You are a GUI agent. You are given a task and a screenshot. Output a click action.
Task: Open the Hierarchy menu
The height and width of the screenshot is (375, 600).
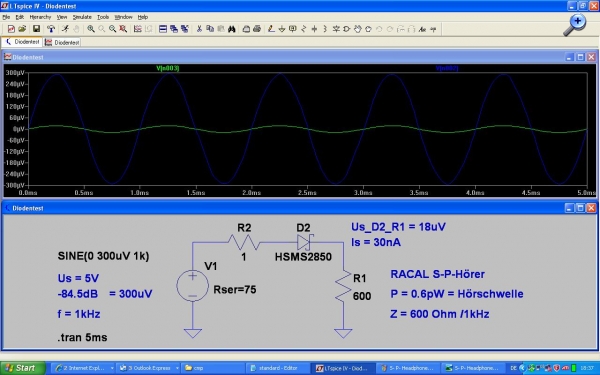[x=40, y=17]
